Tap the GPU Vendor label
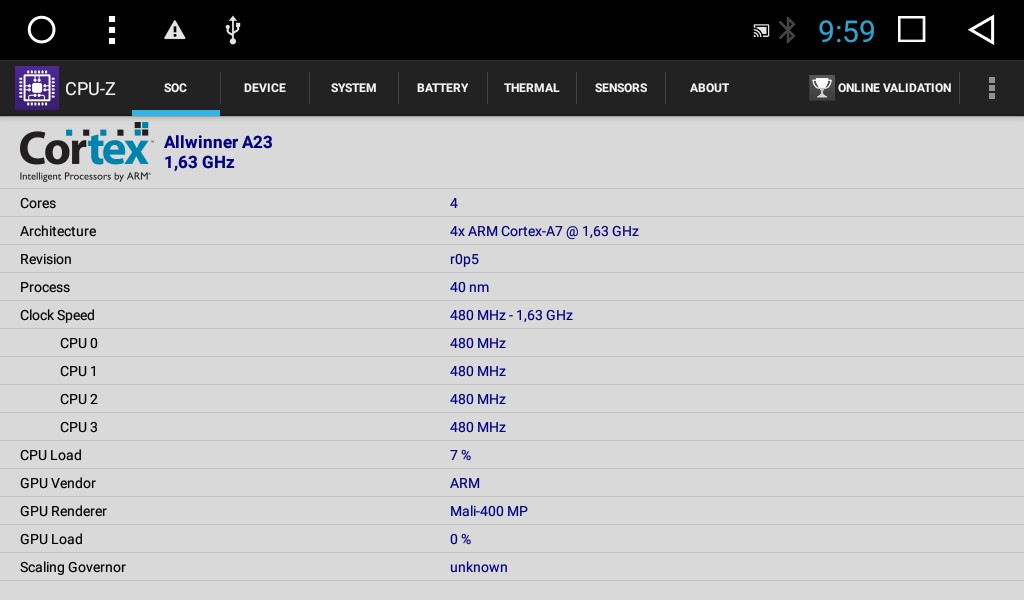This screenshot has width=1024, height=600. click(x=58, y=484)
